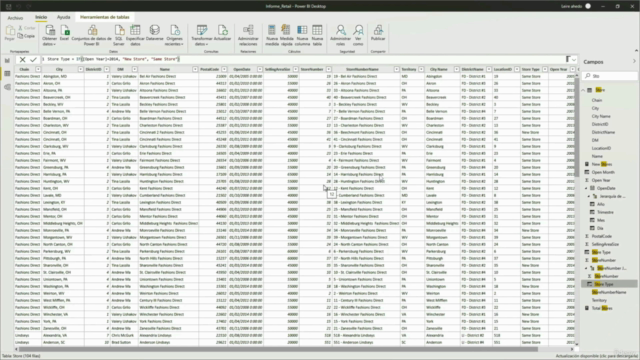Click the Pegar clipboard icon

tap(9, 33)
